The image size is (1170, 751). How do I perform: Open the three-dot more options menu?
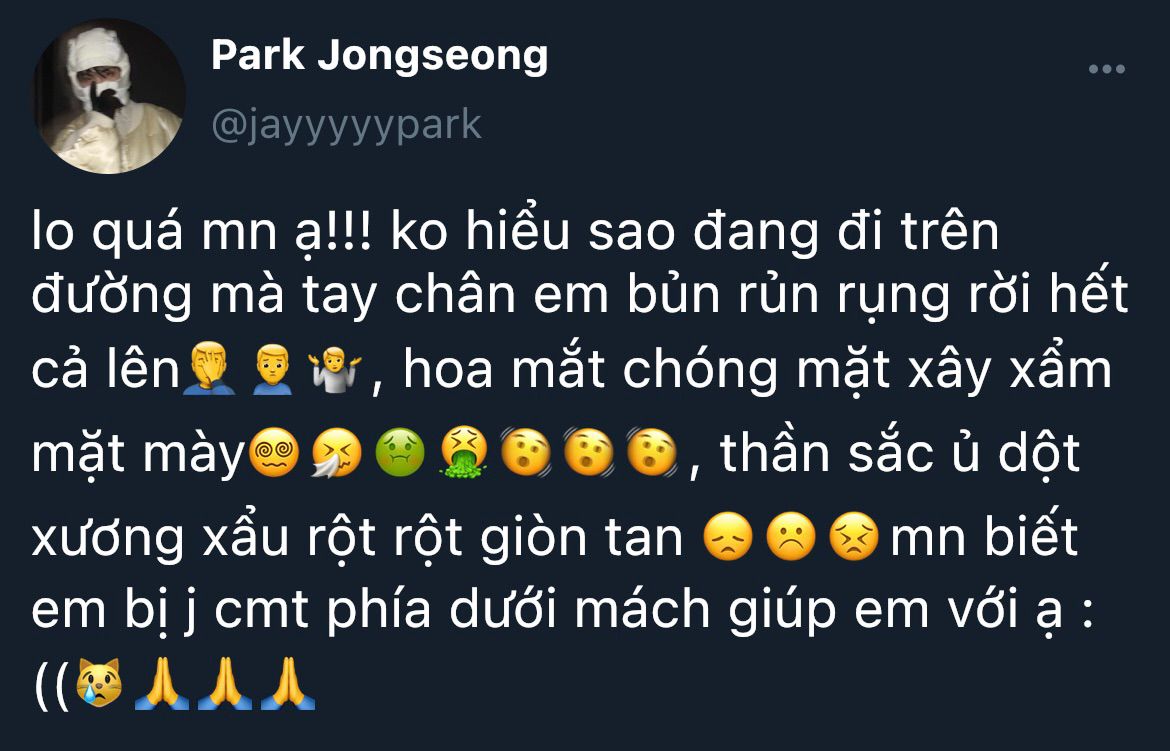(x=1107, y=69)
